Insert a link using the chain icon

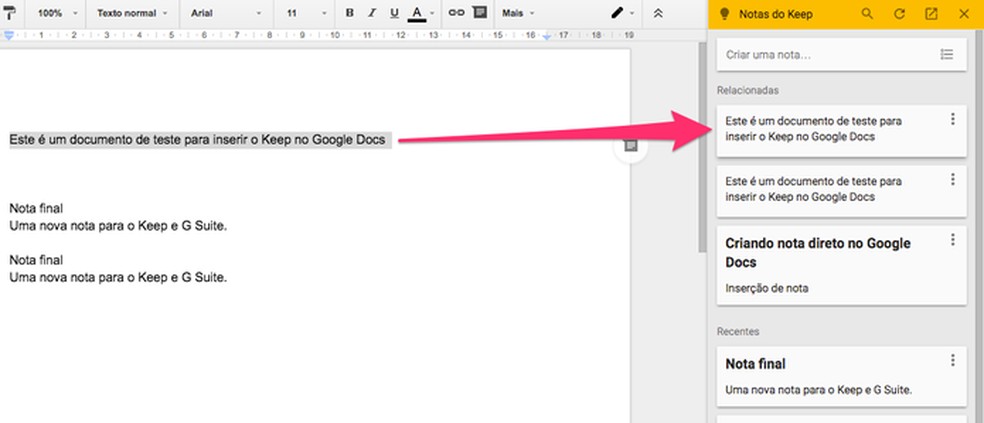pyautogui.click(x=456, y=13)
